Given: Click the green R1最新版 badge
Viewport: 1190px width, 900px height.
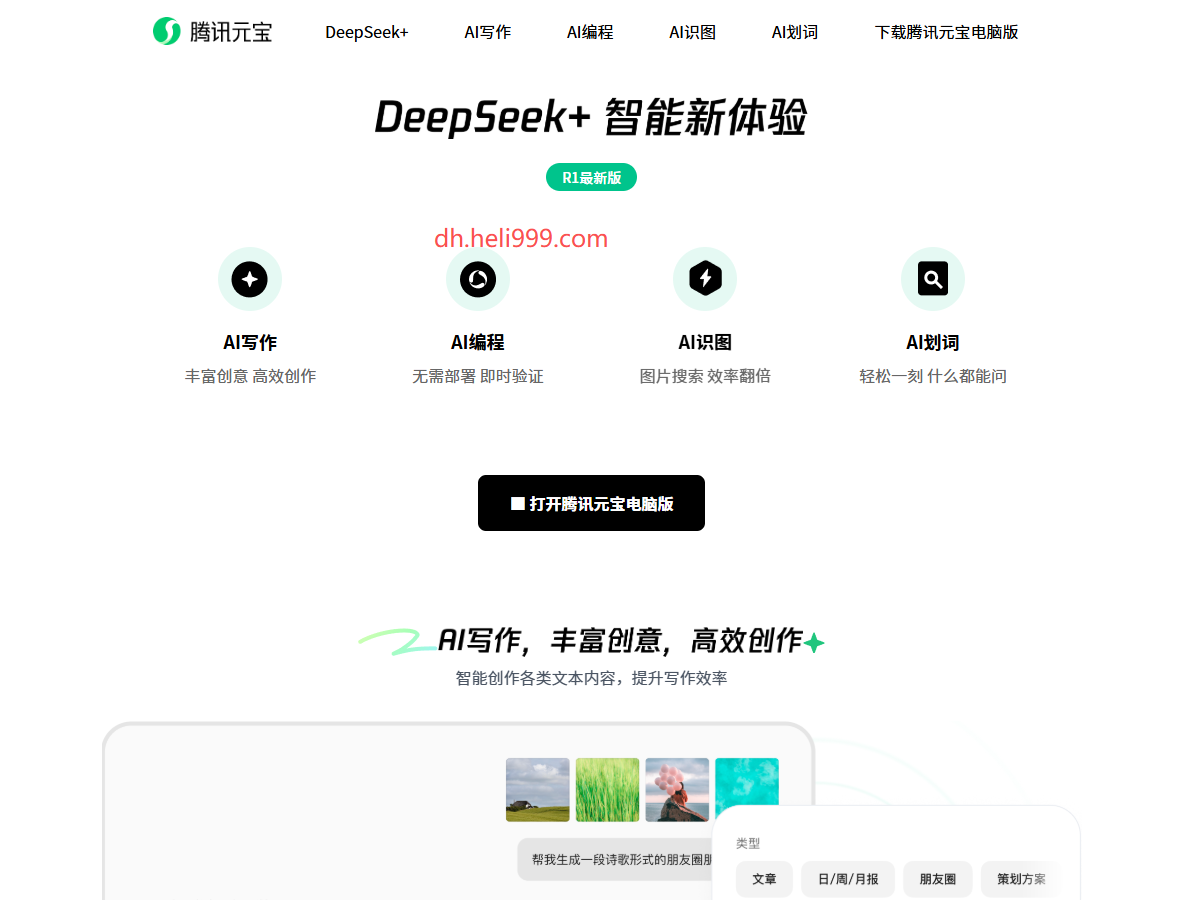Looking at the screenshot, I should tap(591, 178).
